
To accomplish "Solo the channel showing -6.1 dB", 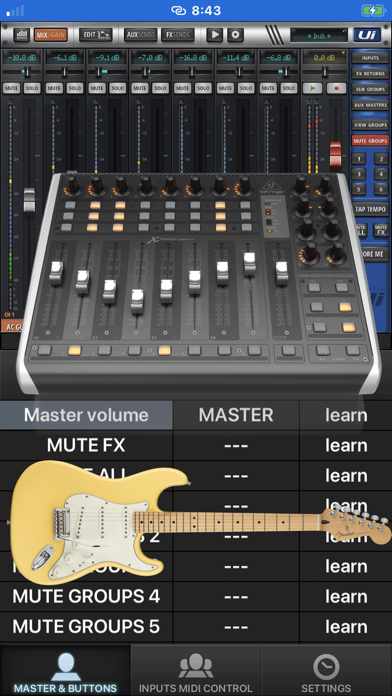I will [x=75, y=88].
